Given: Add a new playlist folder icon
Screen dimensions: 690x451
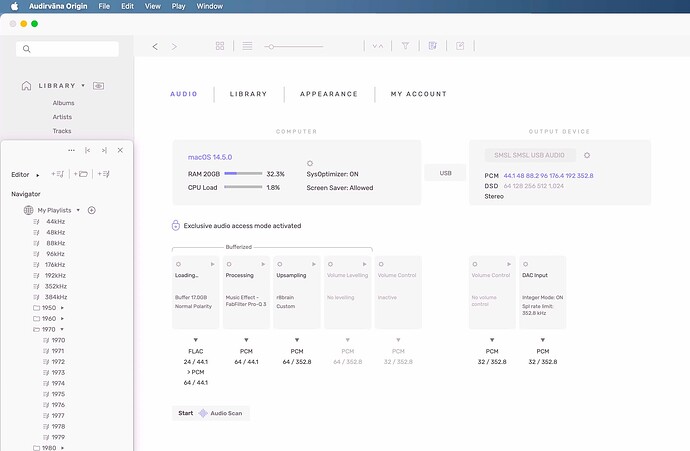Looking at the screenshot, I should pos(81,174).
